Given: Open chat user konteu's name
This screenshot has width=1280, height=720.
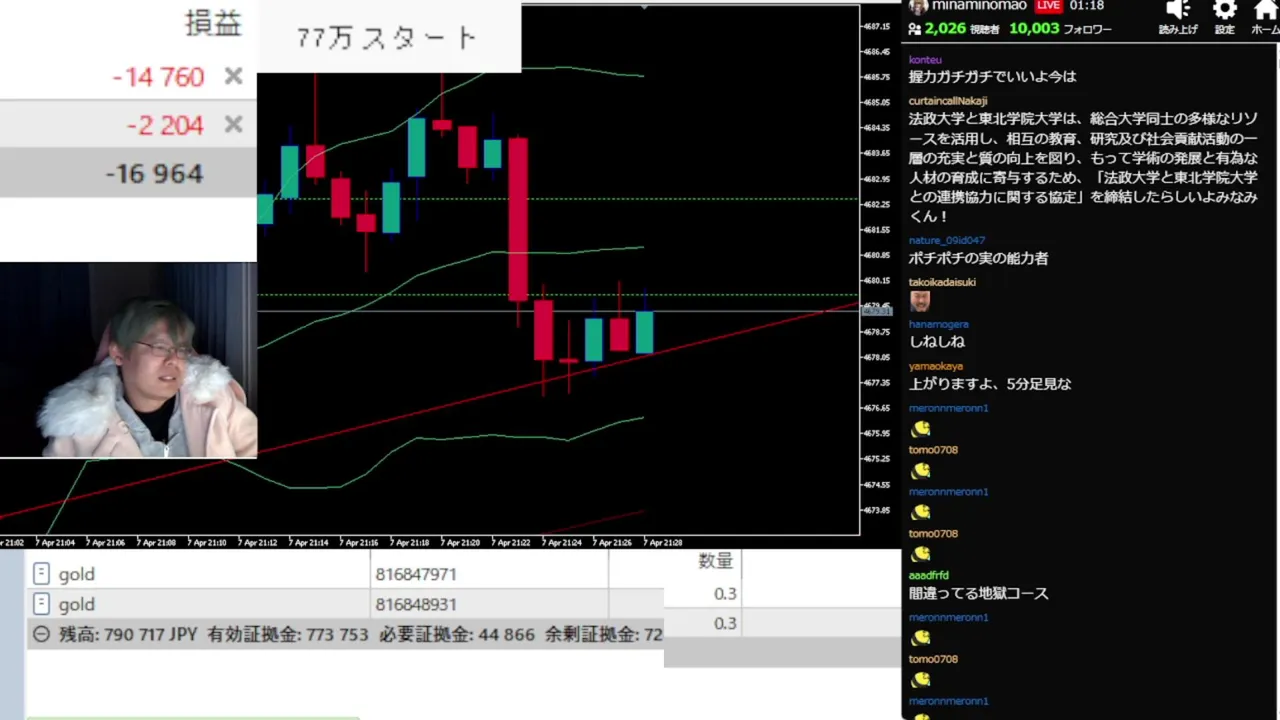Looking at the screenshot, I should pos(925,60).
